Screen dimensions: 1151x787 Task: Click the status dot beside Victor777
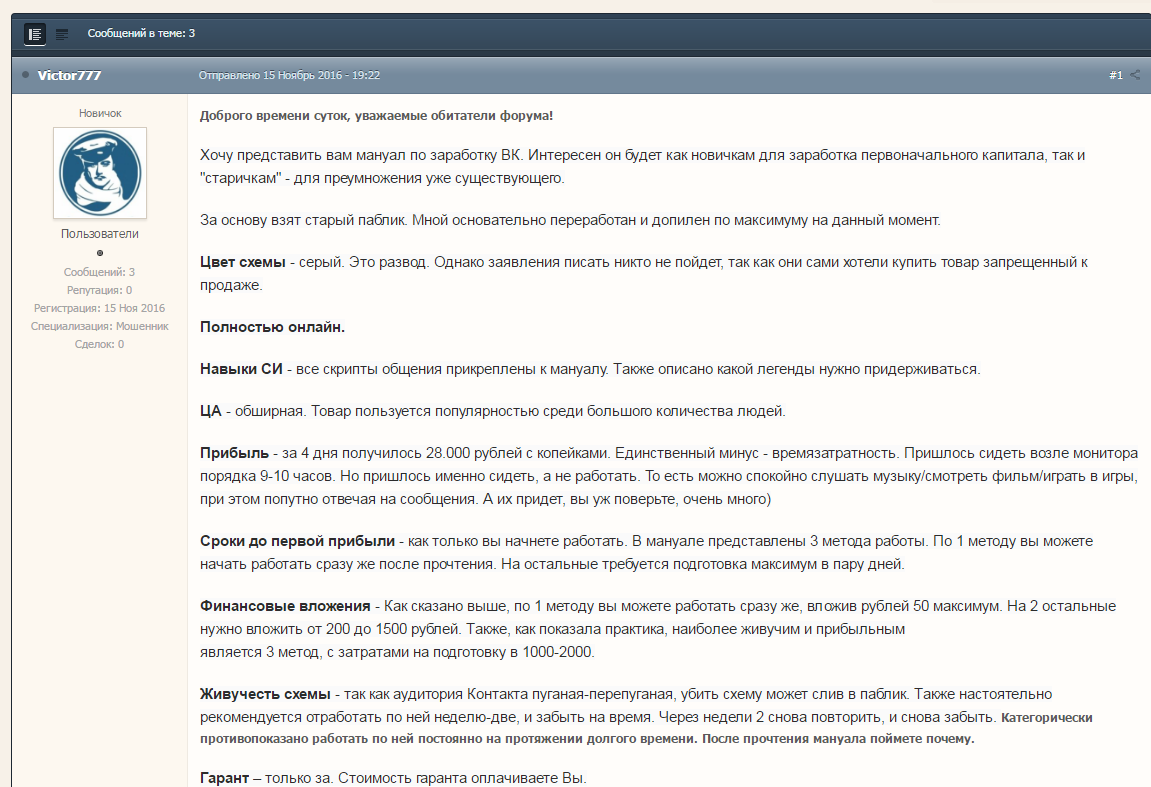[x=26, y=75]
